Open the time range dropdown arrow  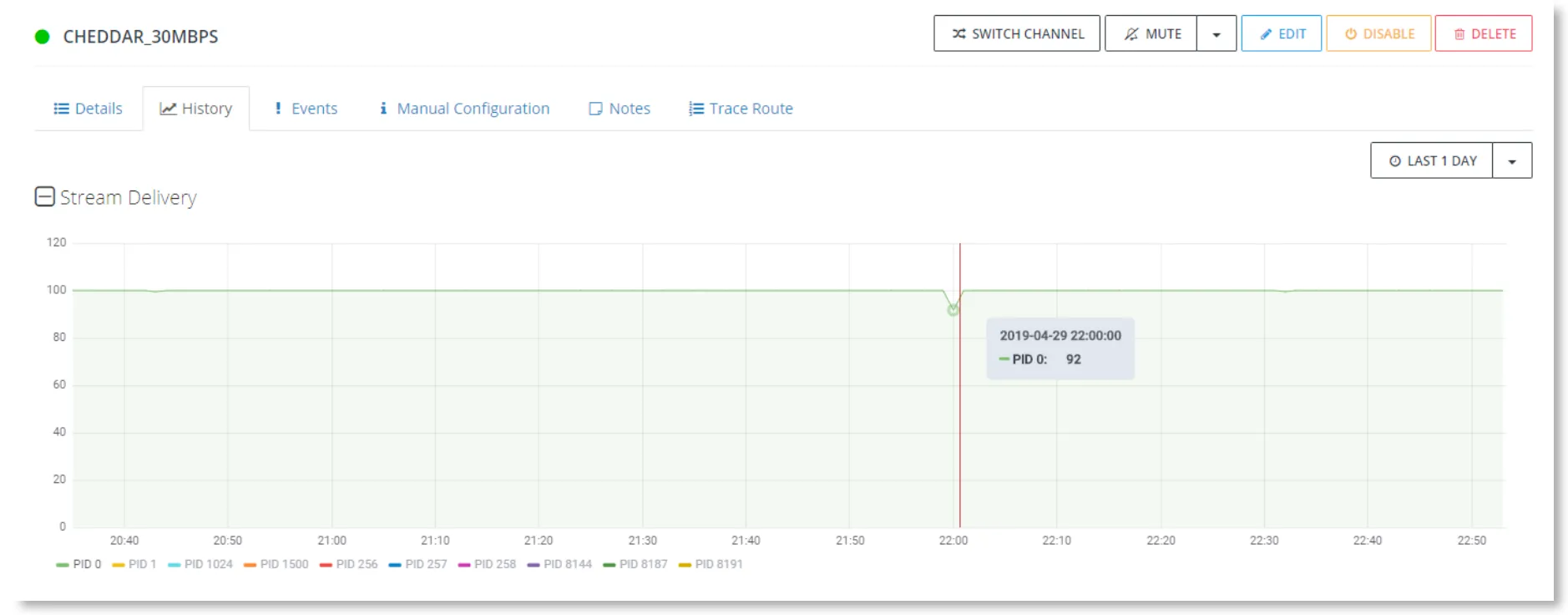[1512, 161]
